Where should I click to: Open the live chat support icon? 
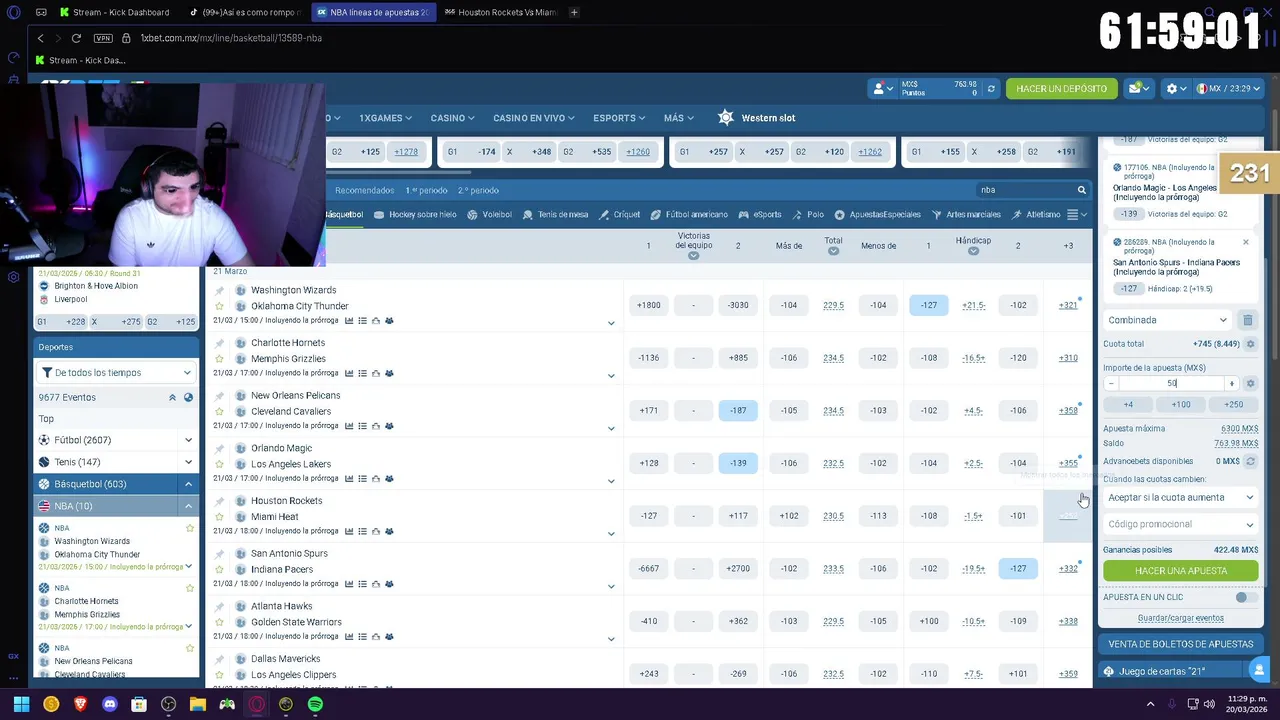click(1259, 669)
